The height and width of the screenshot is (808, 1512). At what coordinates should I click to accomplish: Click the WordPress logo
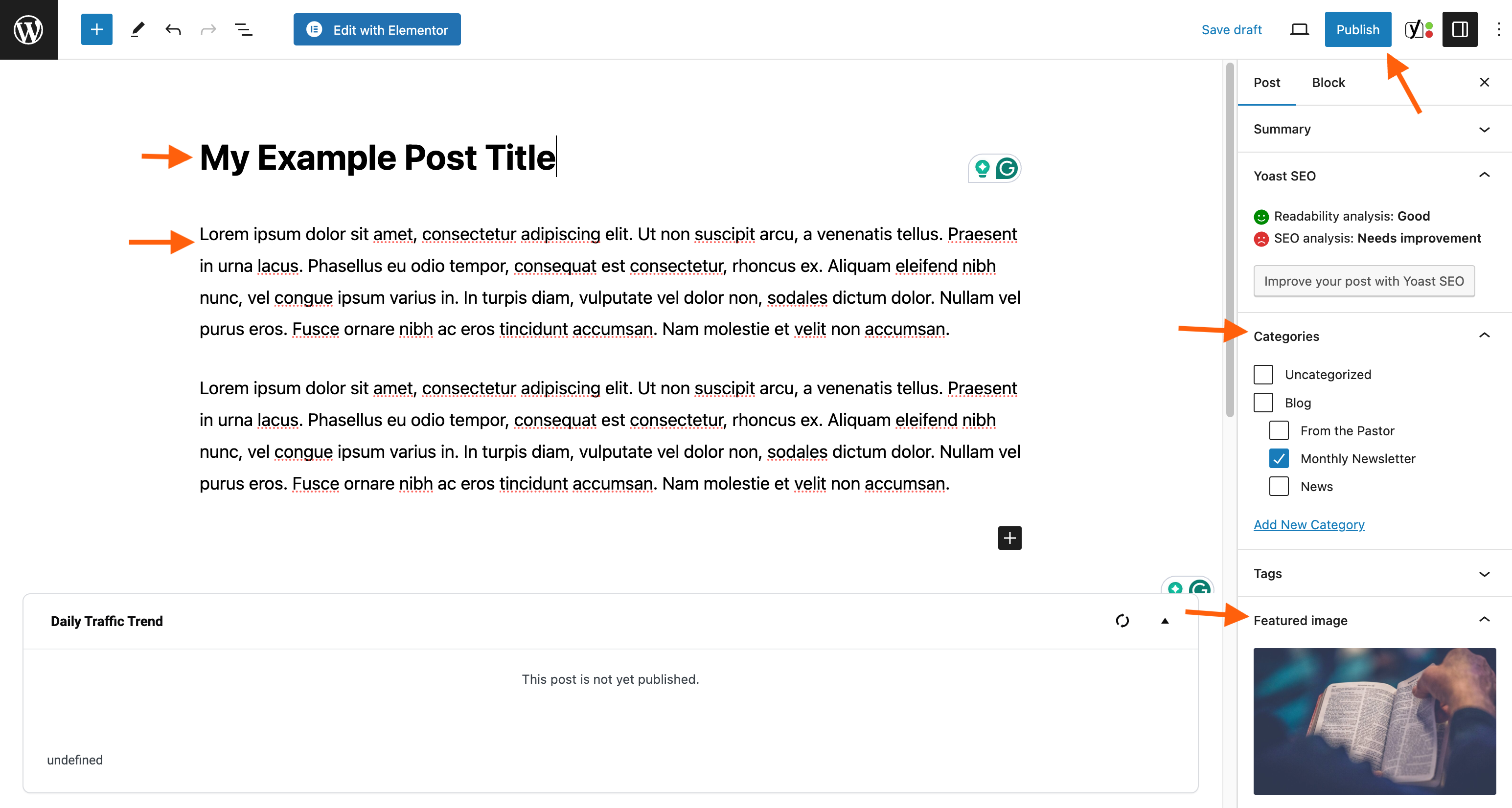click(x=27, y=29)
